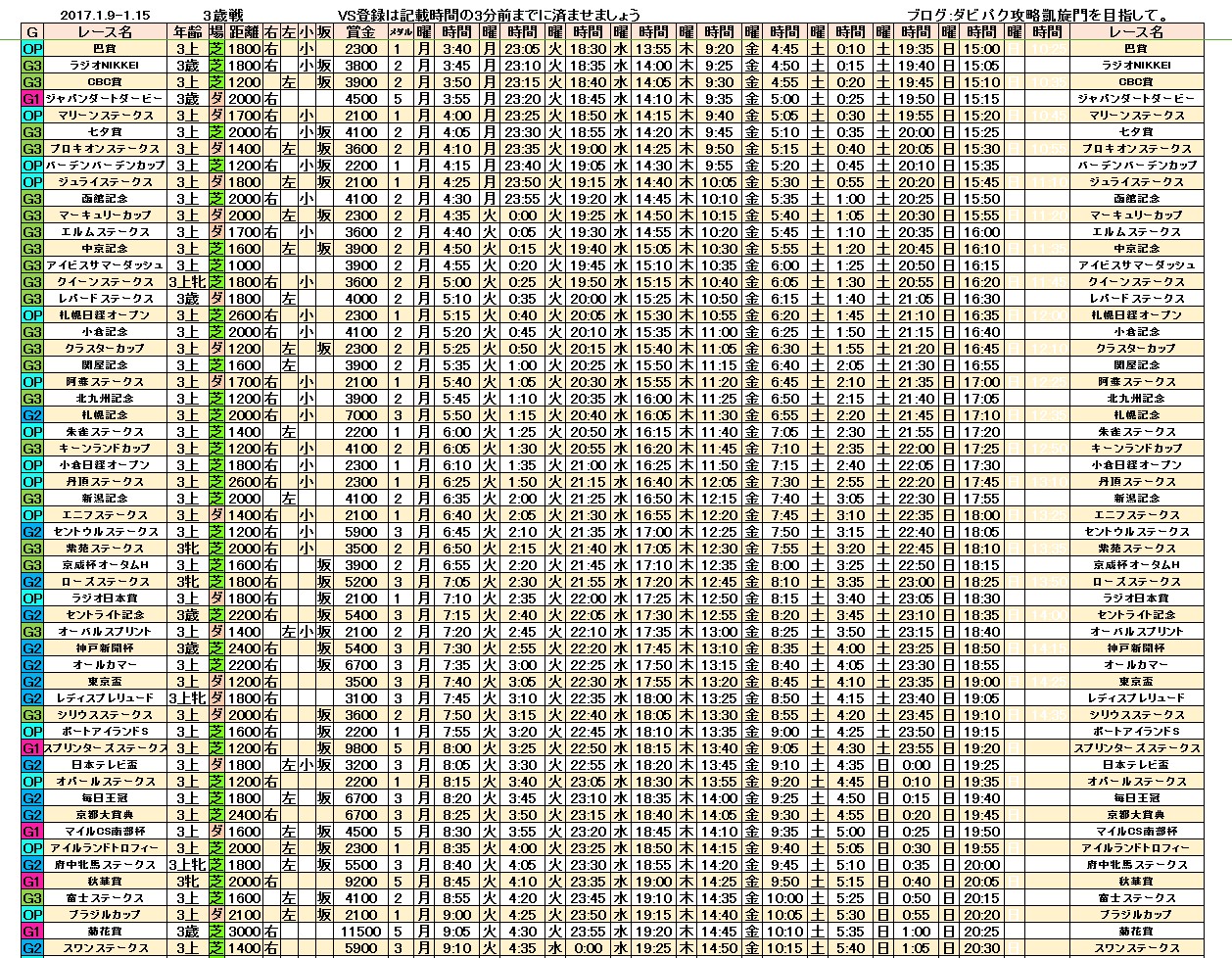Click prize 11500 in the 菊花賞 row
The height and width of the screenshot is (958, 1232).
click(360, 932)
